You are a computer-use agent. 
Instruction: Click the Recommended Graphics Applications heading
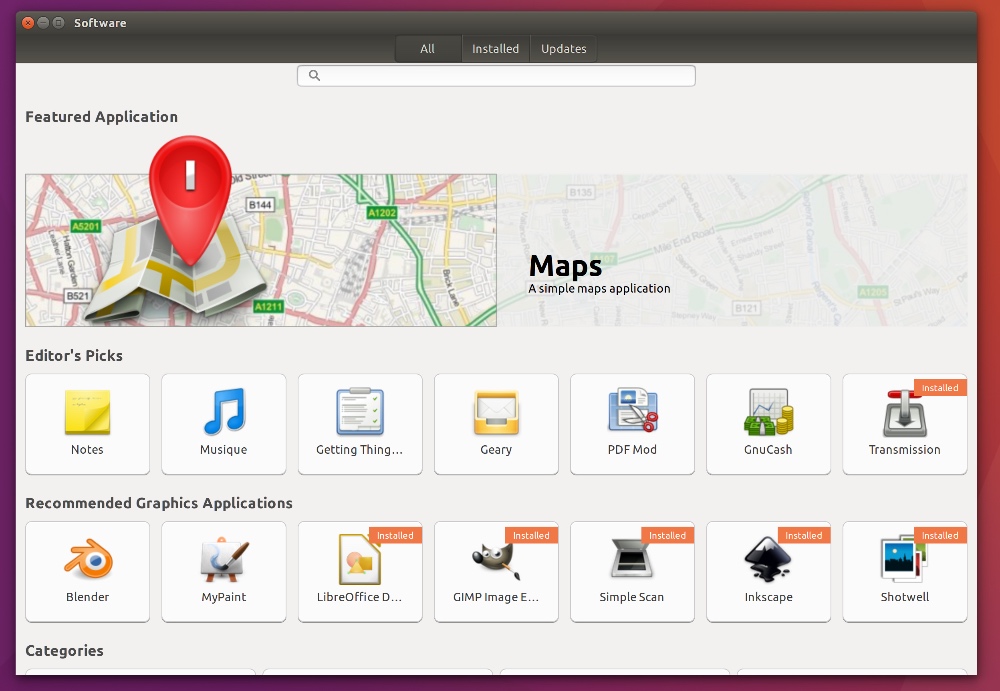[159, 503]
